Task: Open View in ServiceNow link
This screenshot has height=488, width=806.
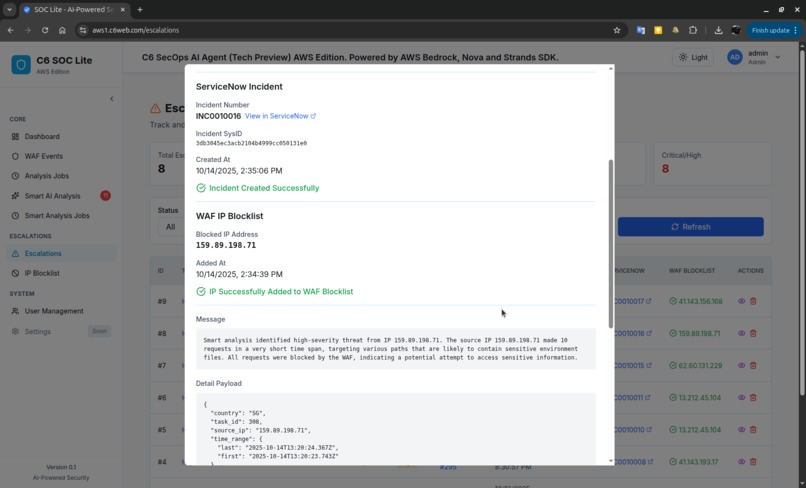Action: 280,116
